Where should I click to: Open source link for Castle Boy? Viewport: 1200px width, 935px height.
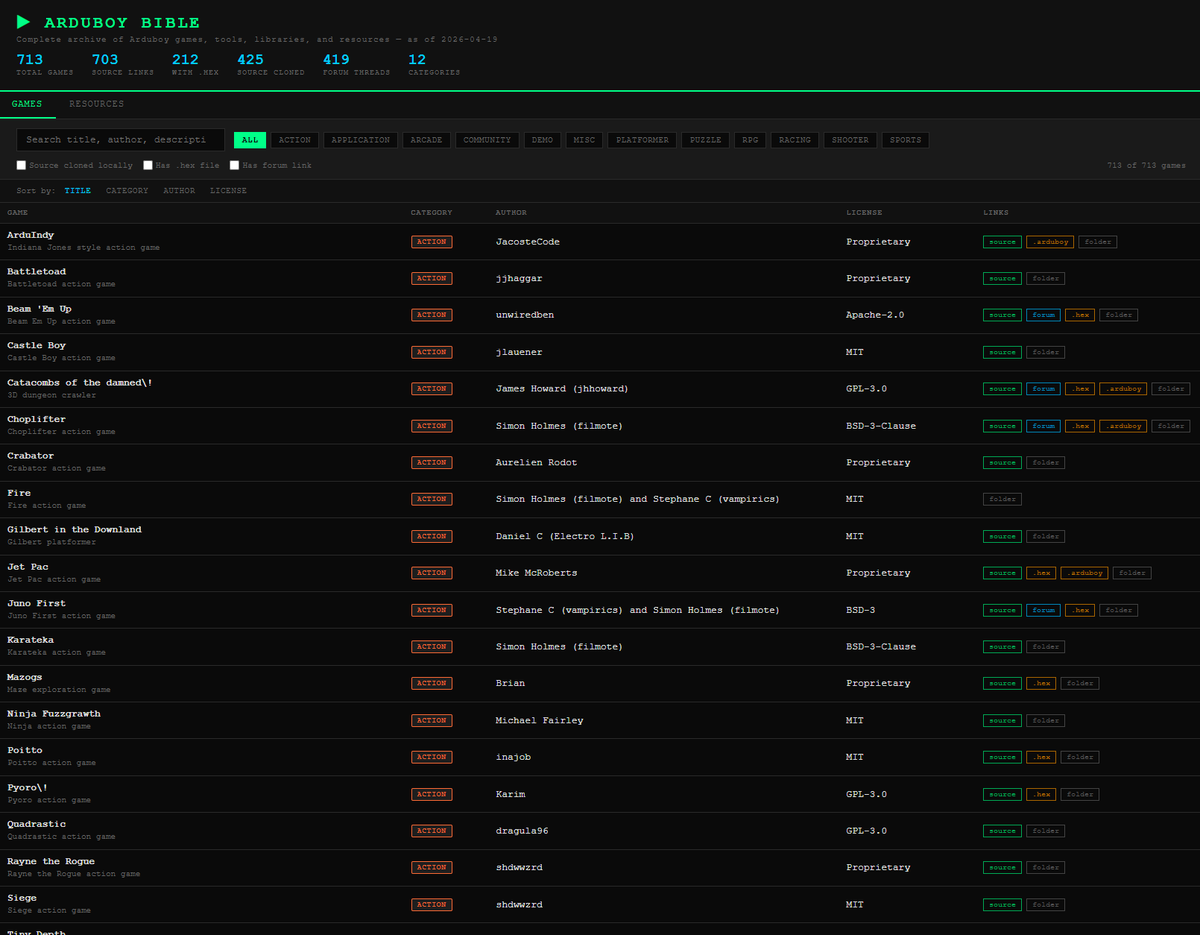point(1002,352)
